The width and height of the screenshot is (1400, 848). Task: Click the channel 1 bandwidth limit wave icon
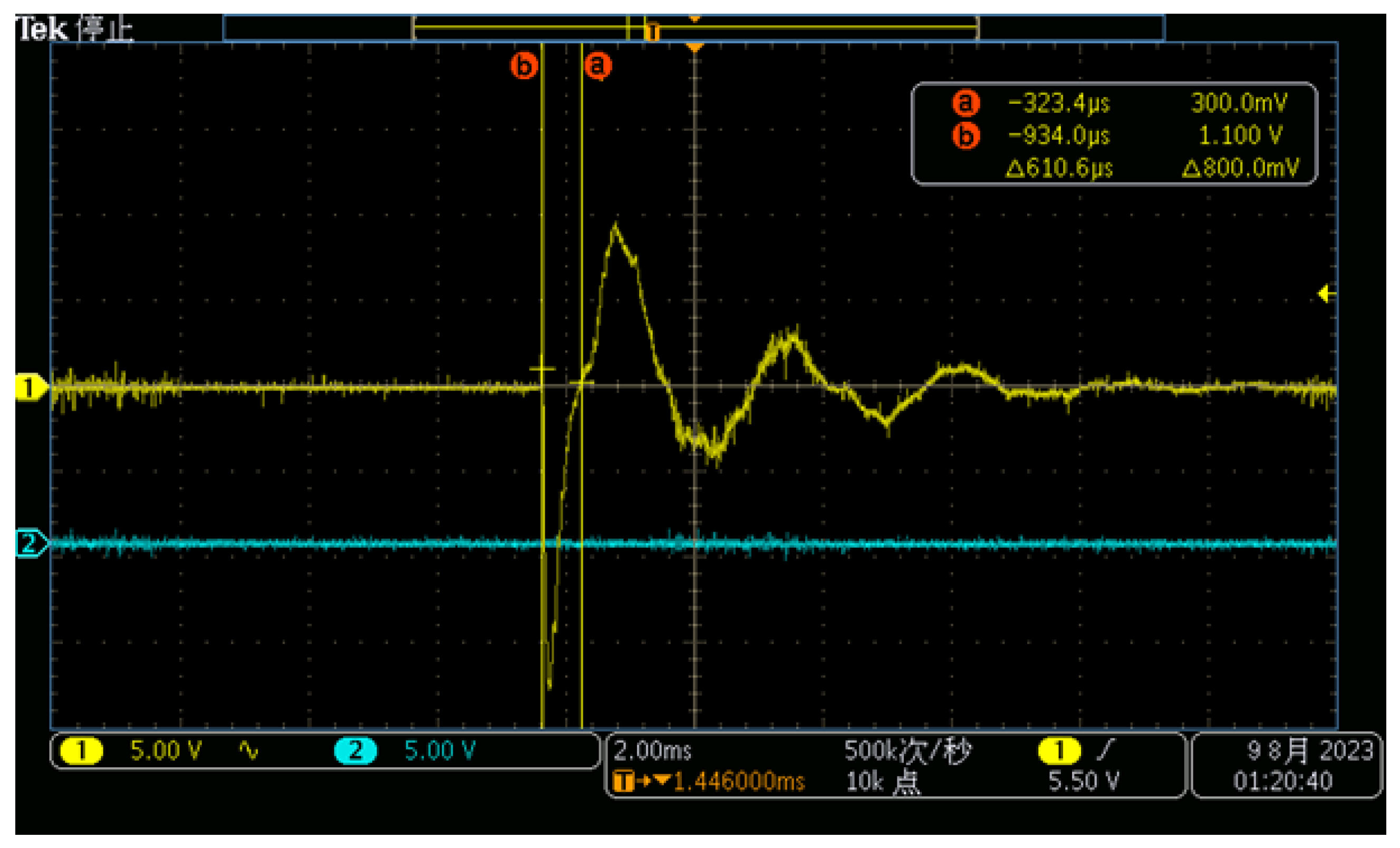click(x=248, y=751)
